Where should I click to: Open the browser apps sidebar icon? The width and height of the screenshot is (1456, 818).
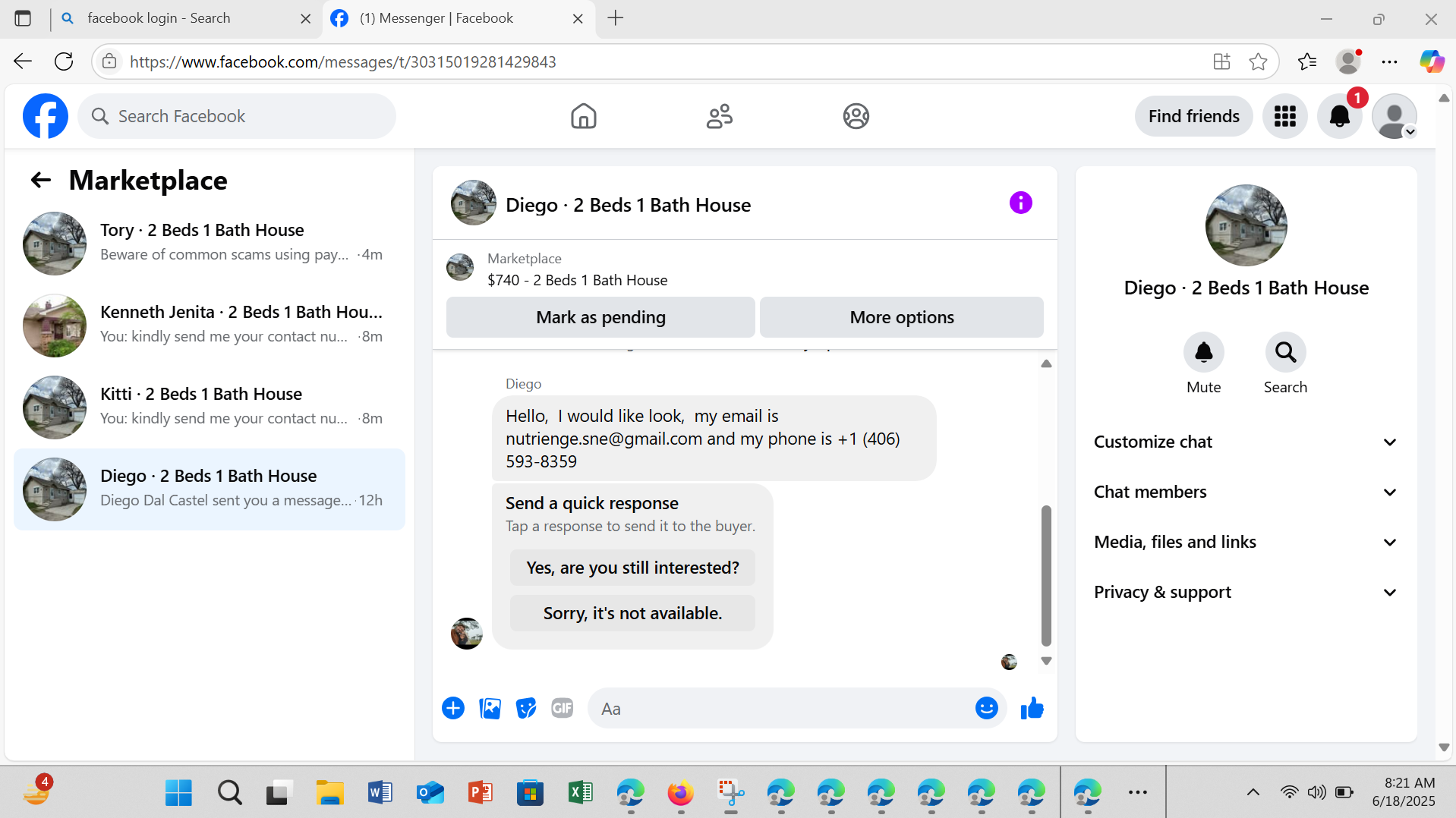(1221, 61)
